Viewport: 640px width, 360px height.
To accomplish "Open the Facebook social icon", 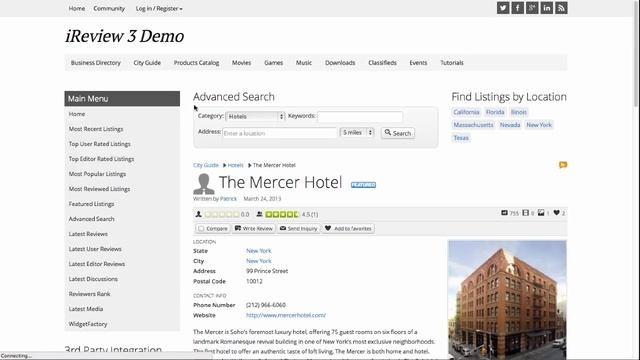I will point(518,8).
